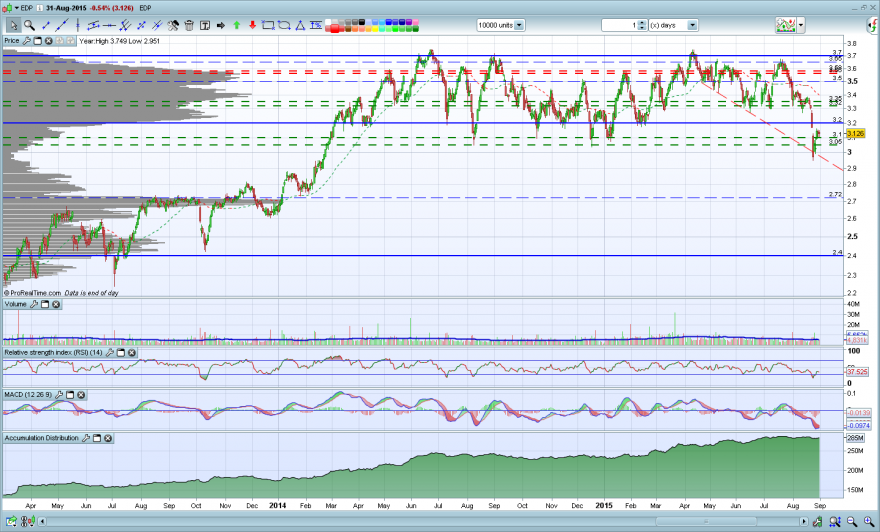
Task: Open RSI (14) indicator settings wrench
Action: (110, 353)
